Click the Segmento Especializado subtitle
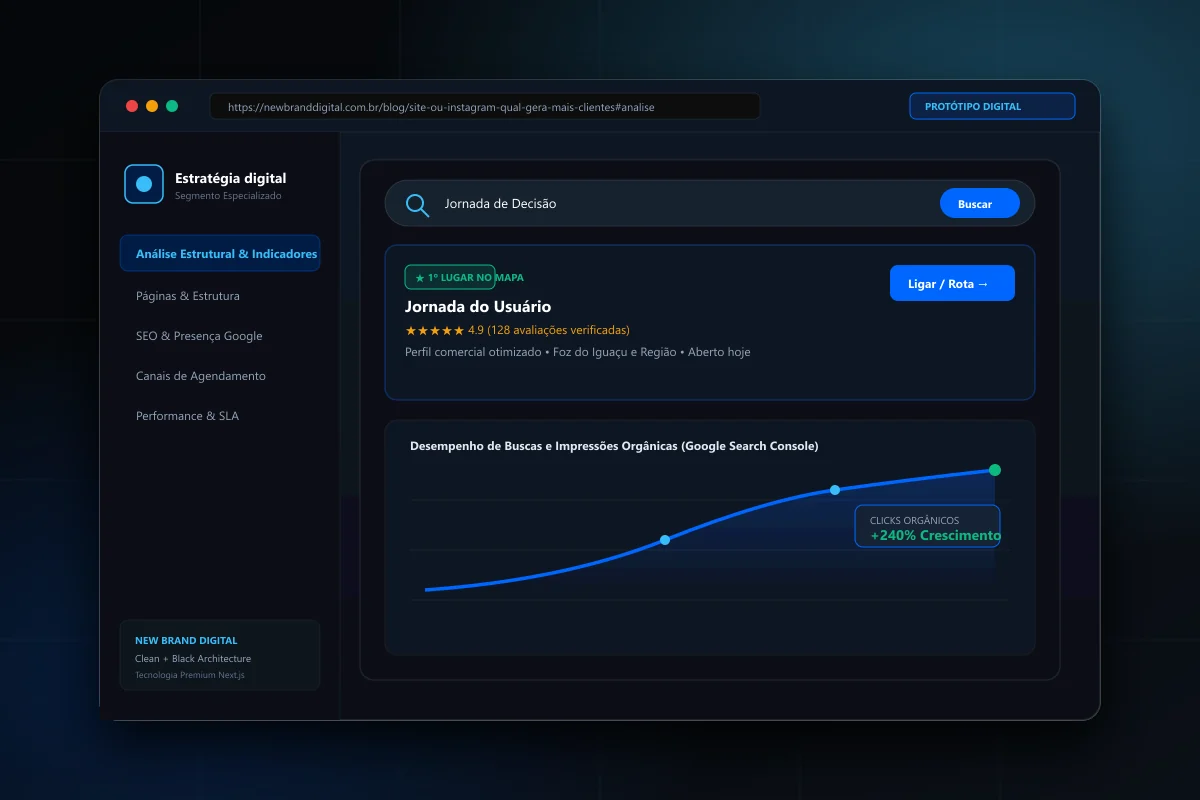Image resolution: width=1200 pixels, height=800 pixels. pos(228,196)
